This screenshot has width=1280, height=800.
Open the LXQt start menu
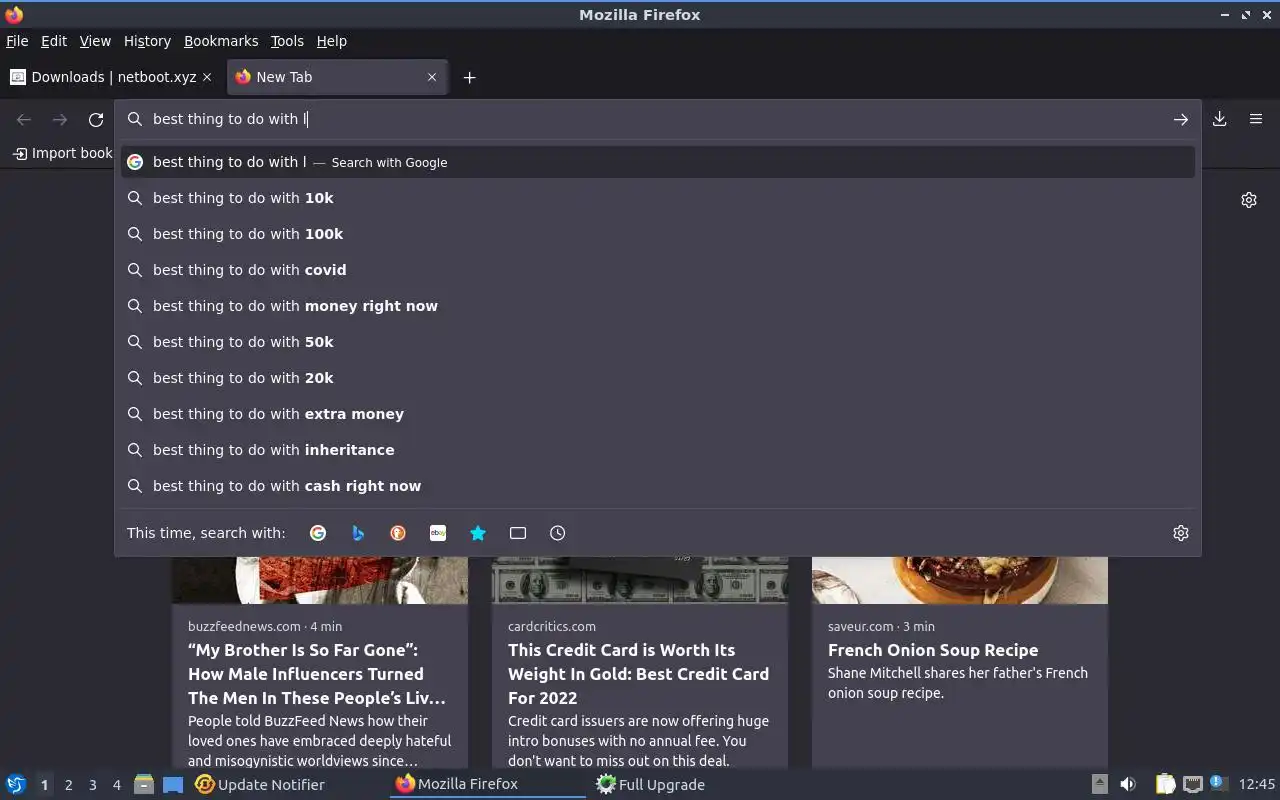(15, 784)
